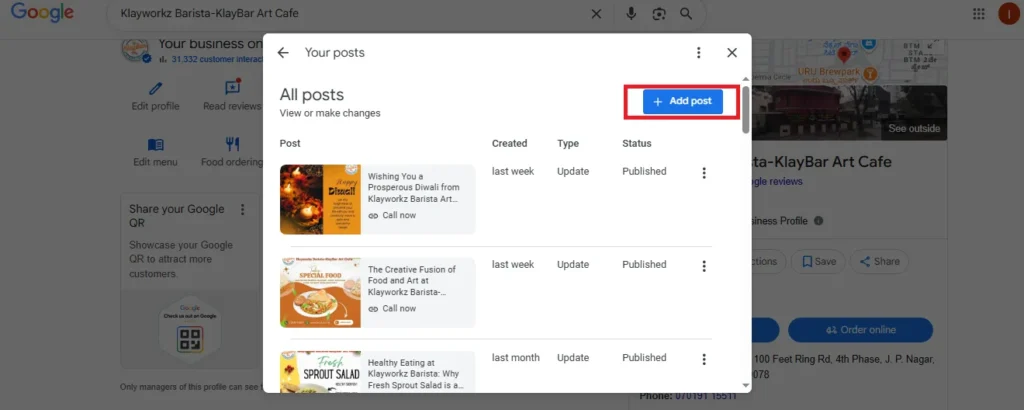Click See outside on street photo

pyautogui.click(x=914, y=129)
